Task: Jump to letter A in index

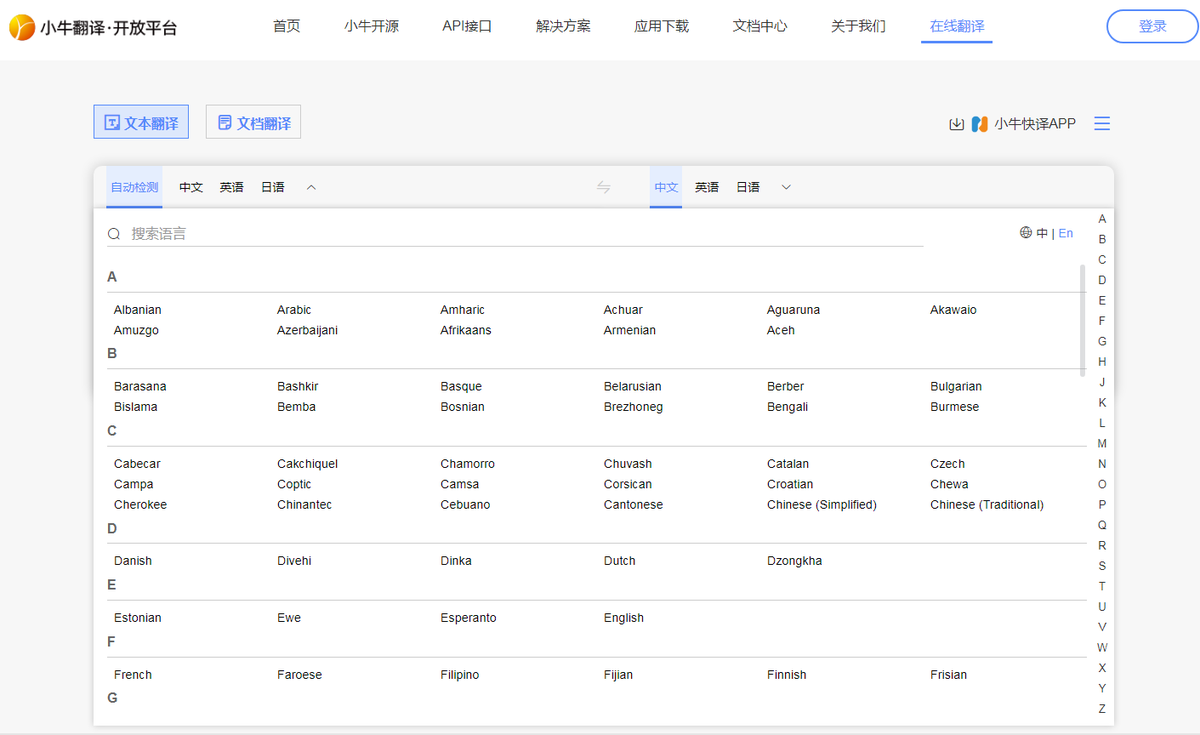Action: pos(1102,219)
